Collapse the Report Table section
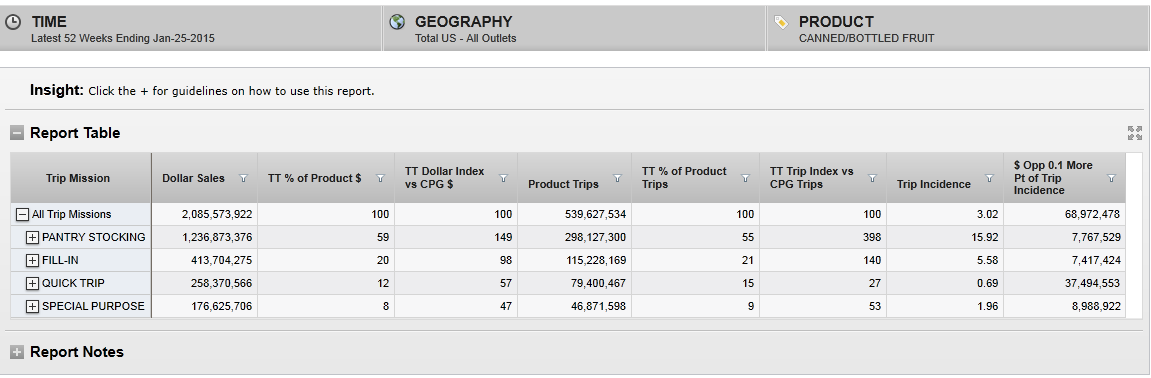Screen dimensions: 1151x378 point(17,134)
